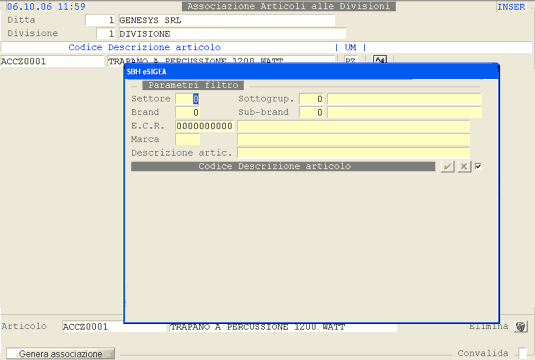Click the search icon beside UM column
This screenshot has height=360, width=535.
[379, 60]
